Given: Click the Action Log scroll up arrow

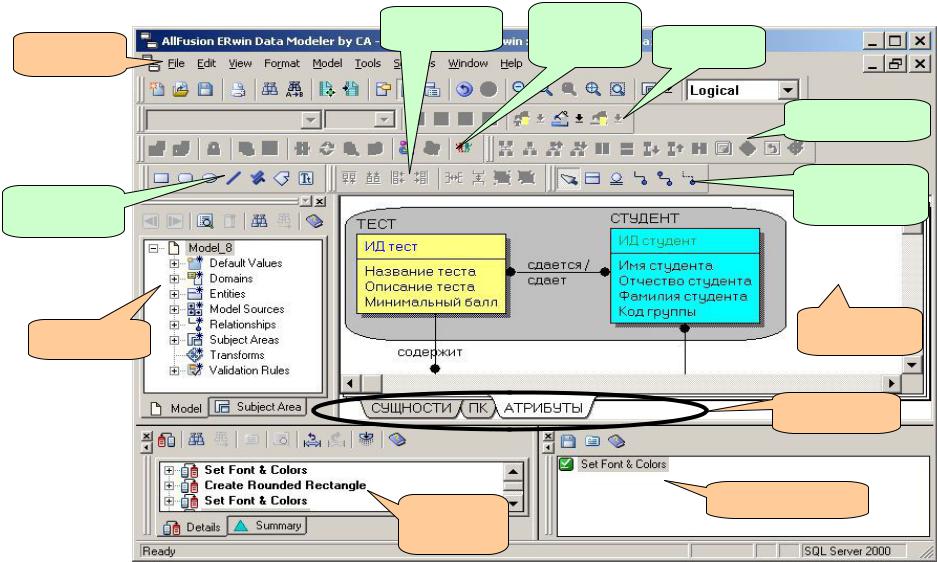Looking at the screenshot, I should [513, 472].
